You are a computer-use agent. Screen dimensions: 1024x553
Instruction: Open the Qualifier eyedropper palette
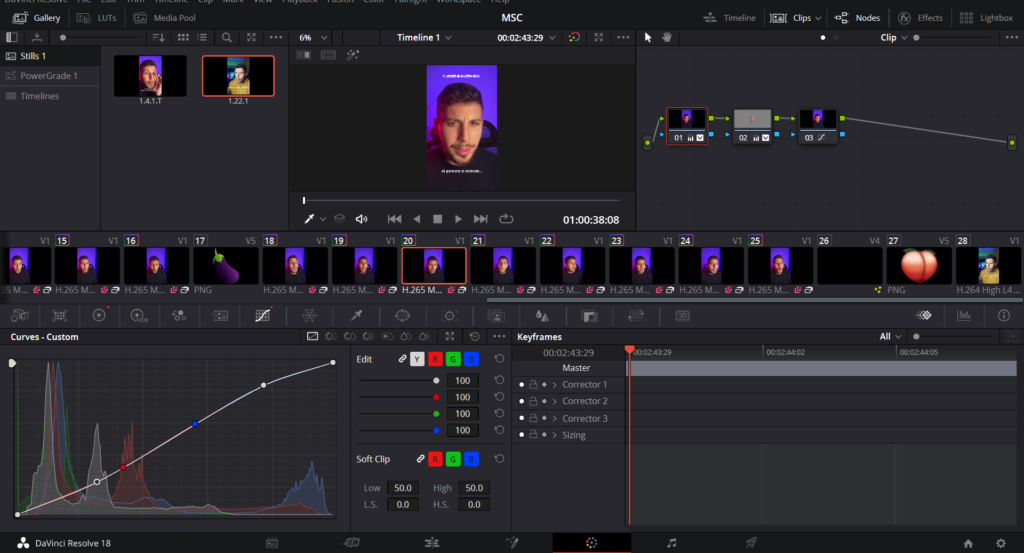pos(356,316)
